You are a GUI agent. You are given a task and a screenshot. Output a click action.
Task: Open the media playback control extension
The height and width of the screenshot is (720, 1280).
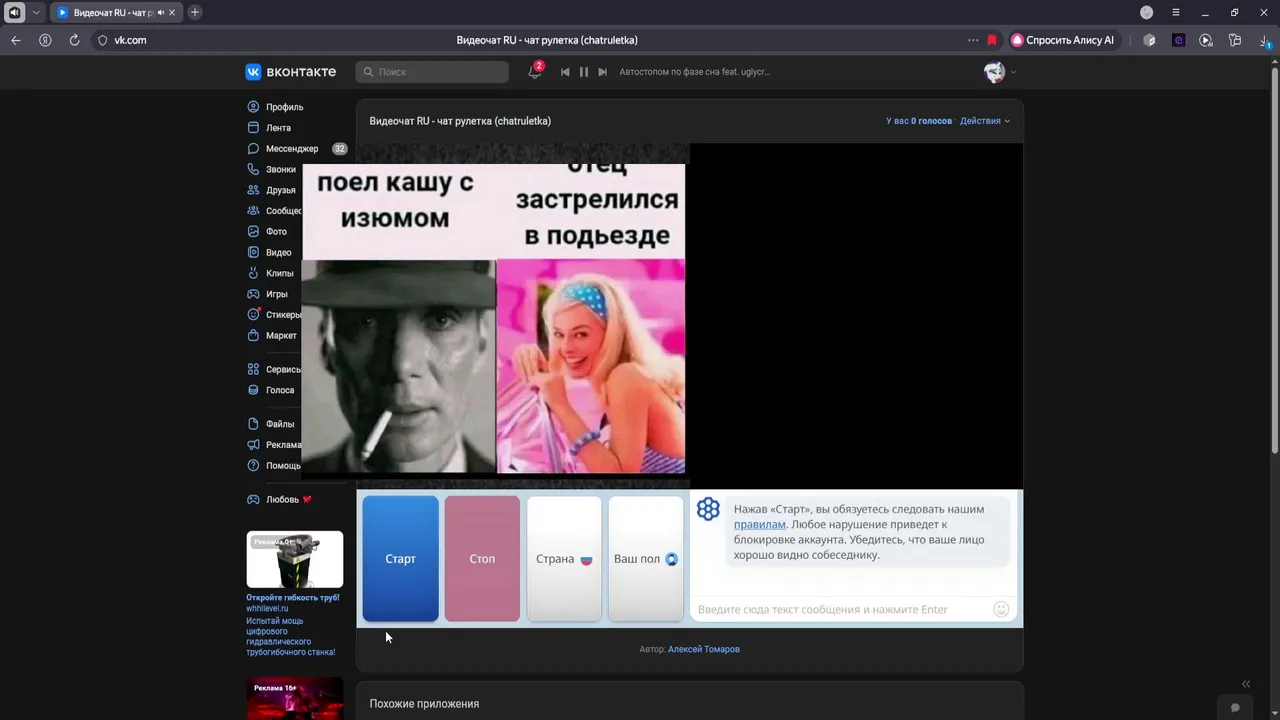tap(1206, 40)
